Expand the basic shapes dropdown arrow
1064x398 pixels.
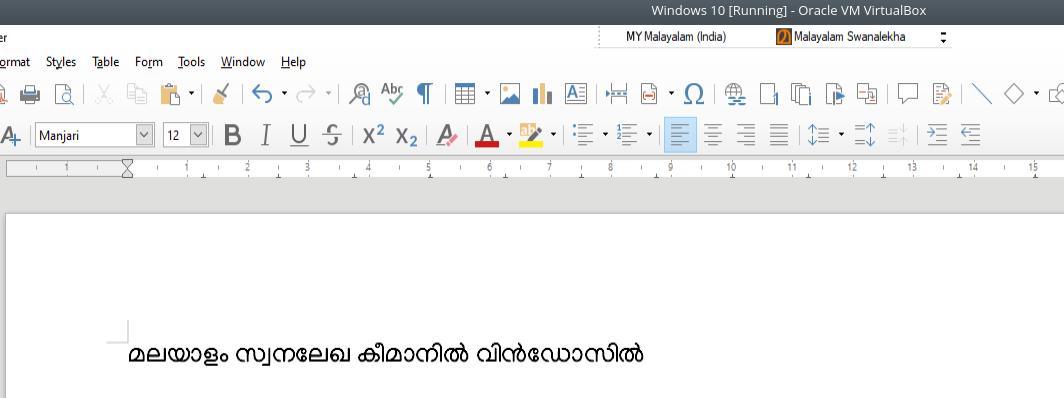[1036, 94]
